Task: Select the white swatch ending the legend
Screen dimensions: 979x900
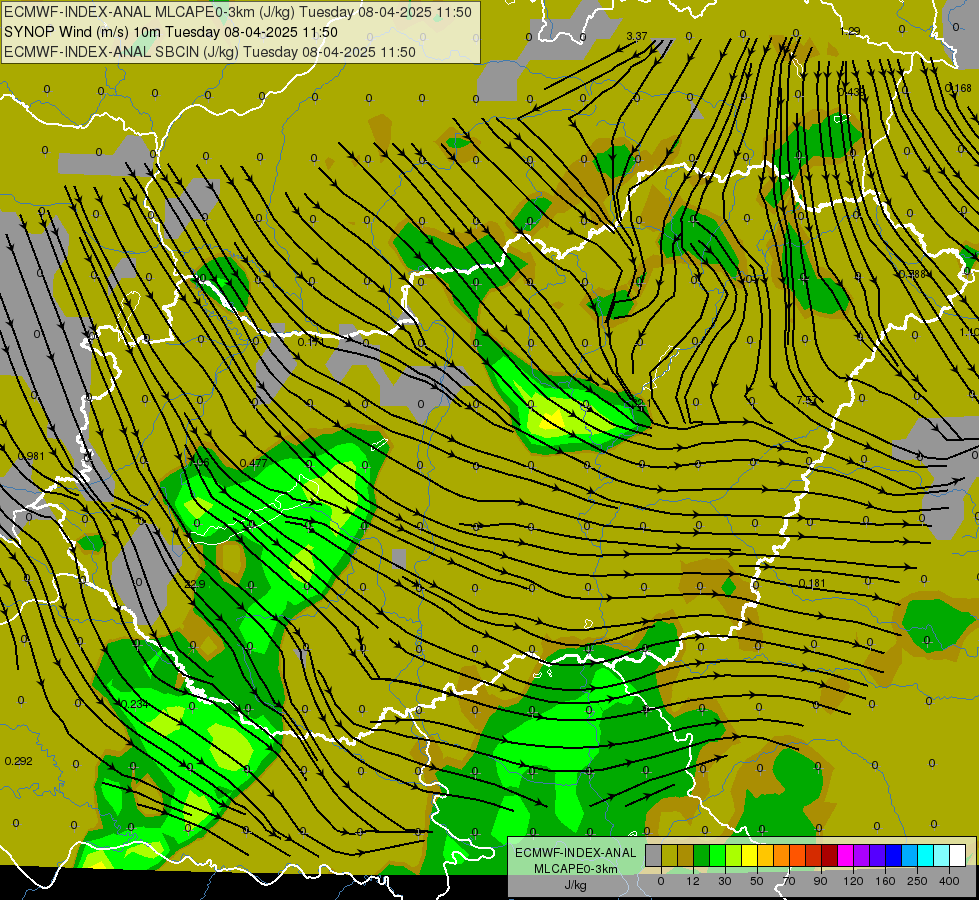Action: 958,855
